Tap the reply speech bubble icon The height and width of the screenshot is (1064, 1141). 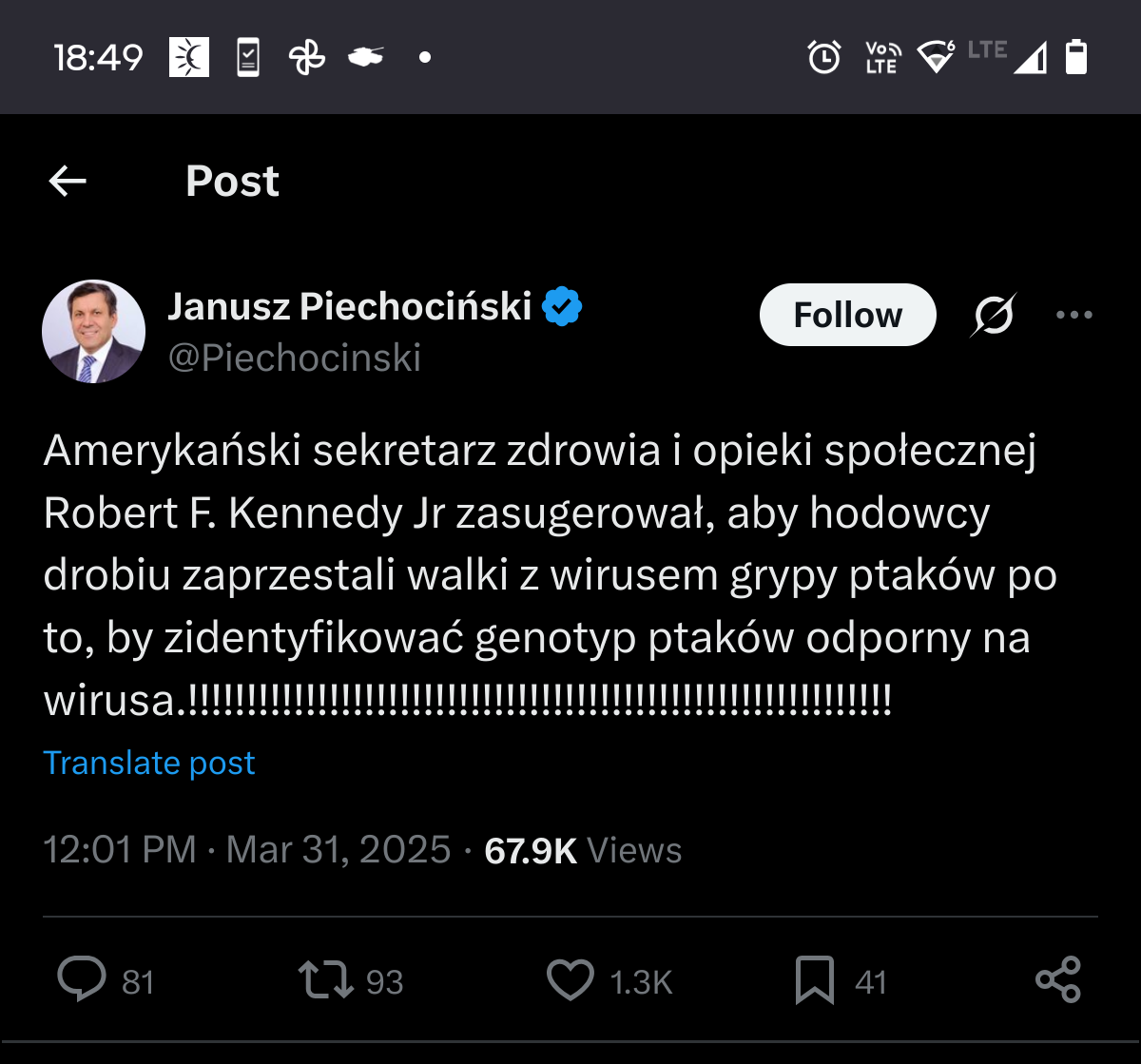pos(82,980)
